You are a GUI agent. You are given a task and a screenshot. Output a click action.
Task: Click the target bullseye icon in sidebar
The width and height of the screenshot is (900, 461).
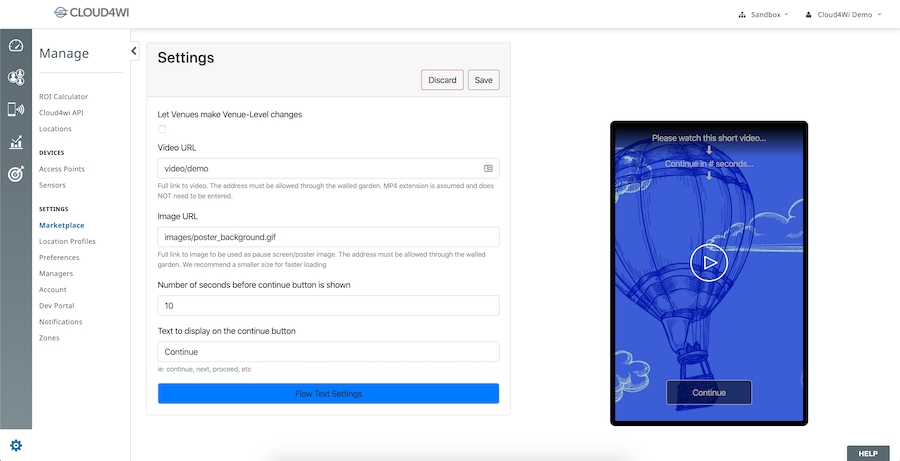[x=16, y=174]
